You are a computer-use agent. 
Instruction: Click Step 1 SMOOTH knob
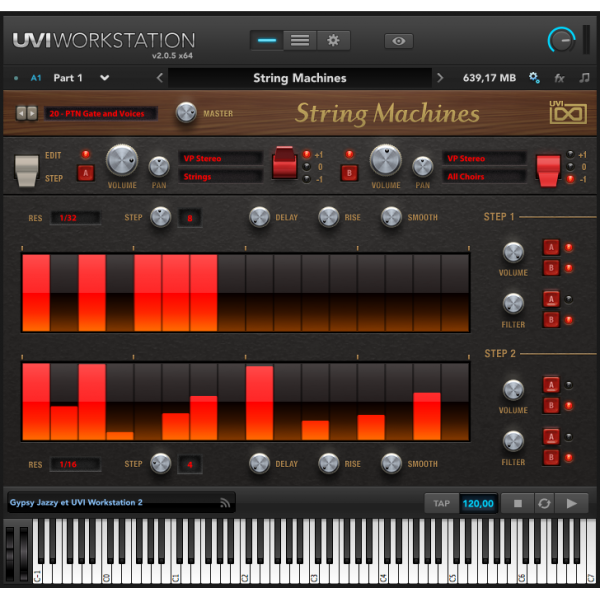coord(391,217)
